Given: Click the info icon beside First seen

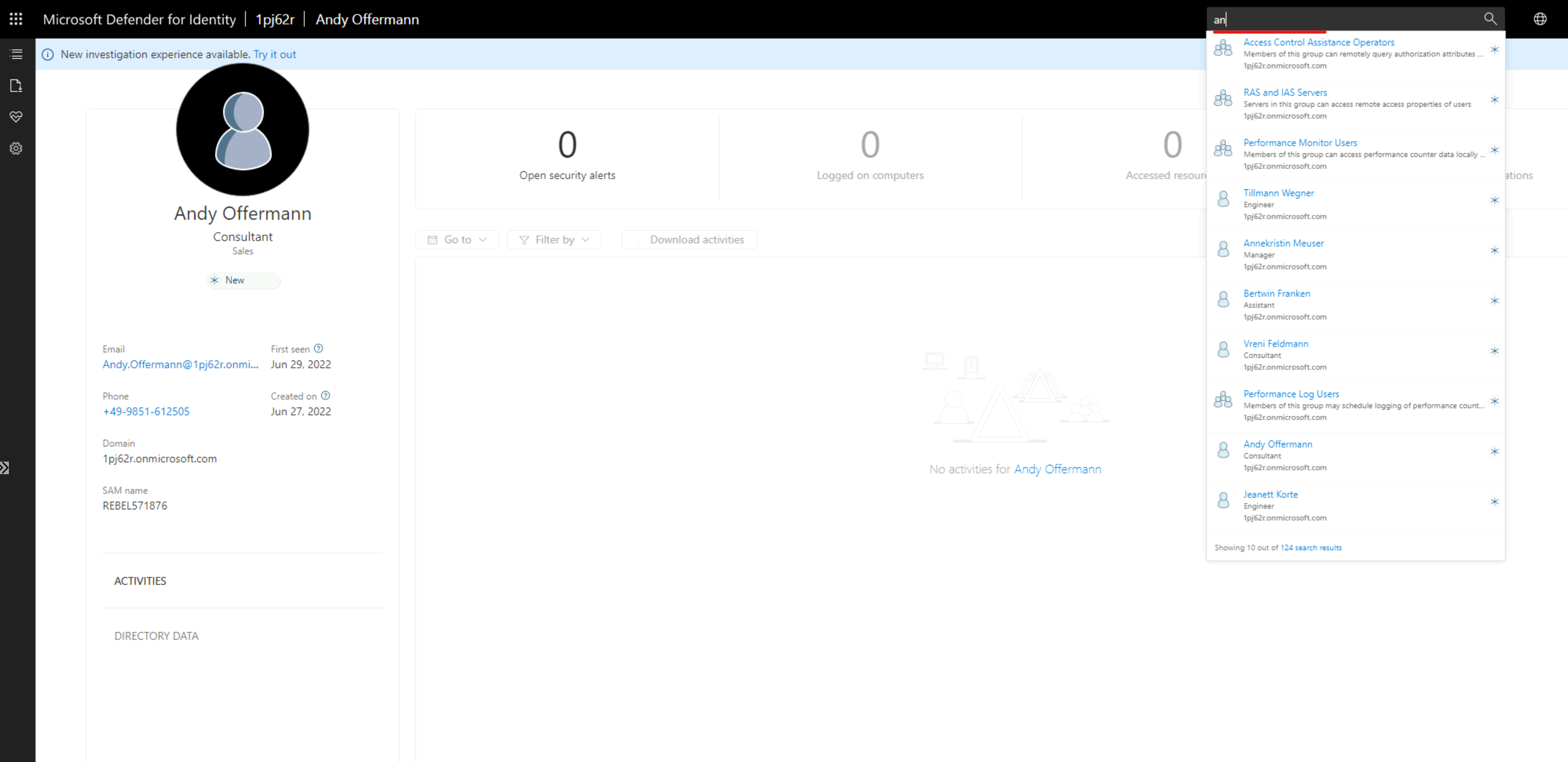Looking at the screenshot, I should 319,349.
